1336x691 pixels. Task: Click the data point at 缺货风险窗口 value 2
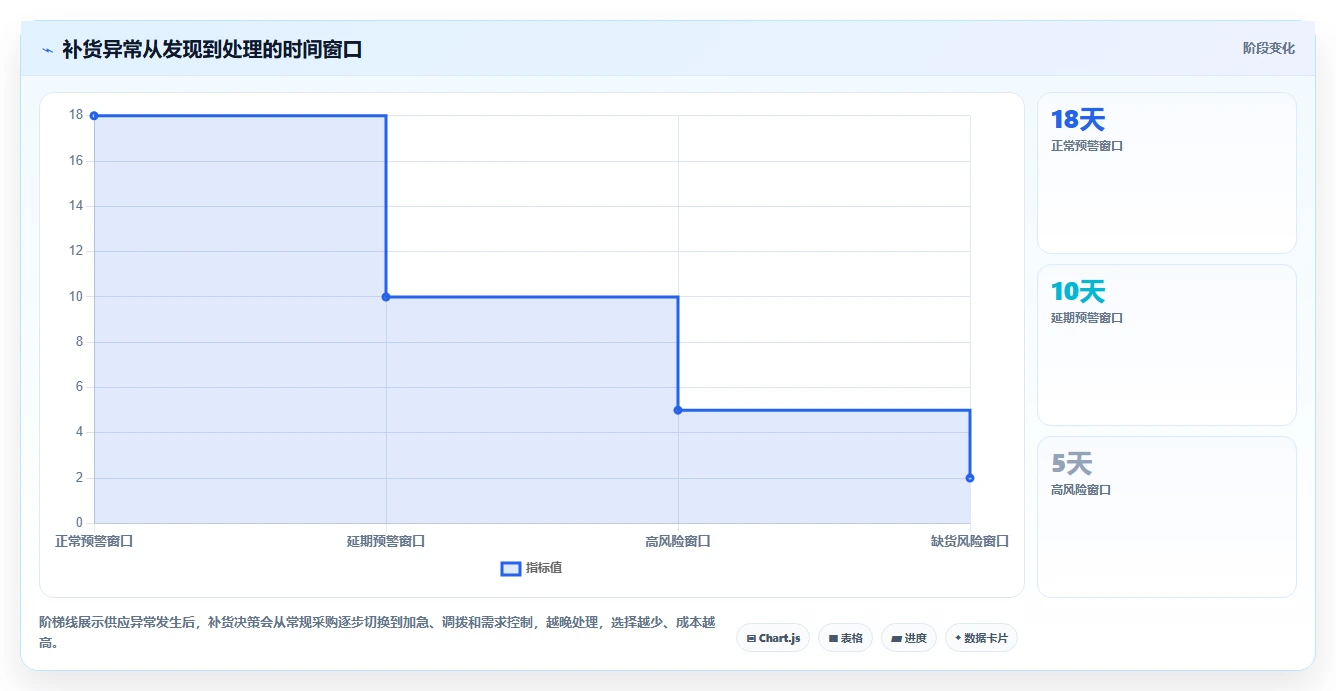click(x=970, y=478)
